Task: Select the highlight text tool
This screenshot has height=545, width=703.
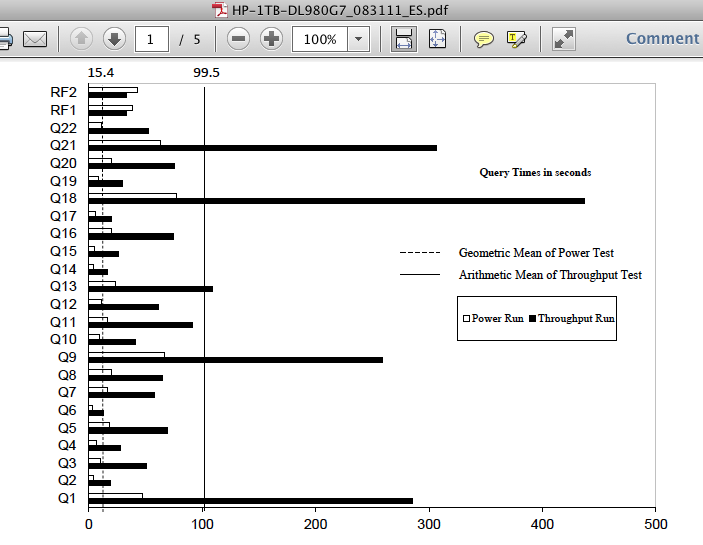Action: pos(516,39)
